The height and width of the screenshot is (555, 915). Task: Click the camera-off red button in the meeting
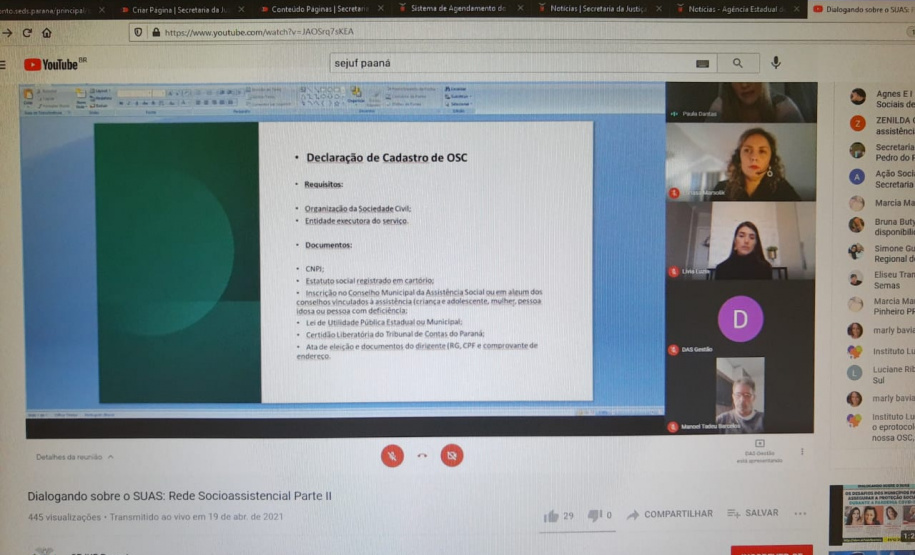coord(452,455)
